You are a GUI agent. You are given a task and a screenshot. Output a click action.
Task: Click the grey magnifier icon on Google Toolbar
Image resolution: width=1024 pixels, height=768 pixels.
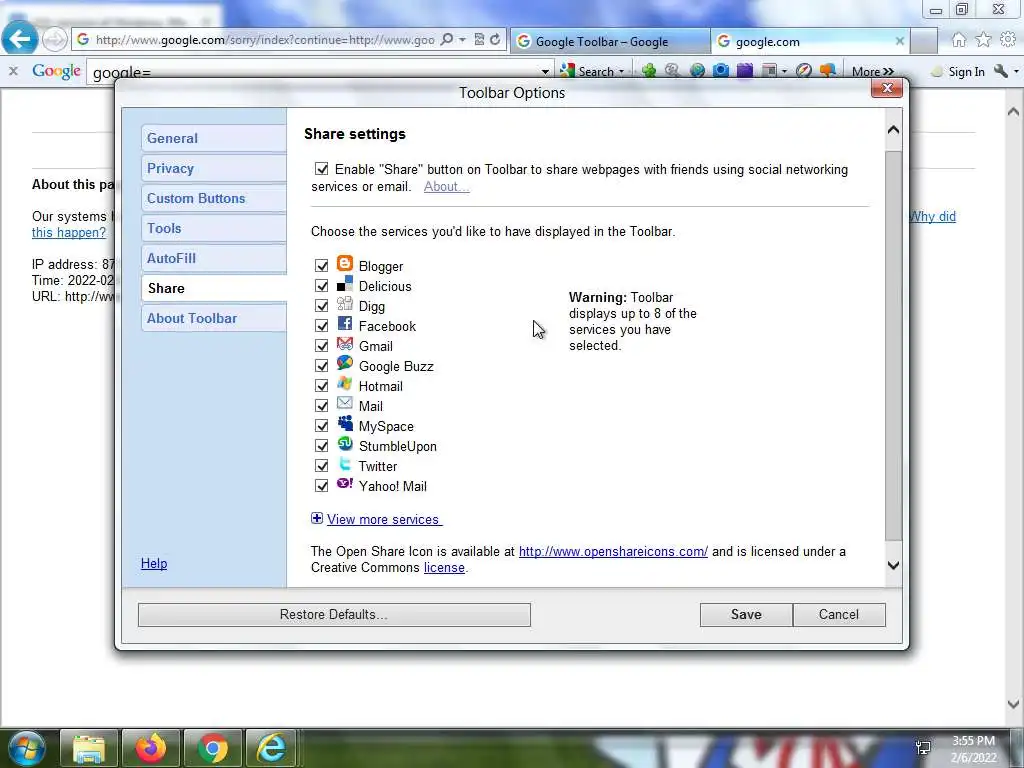click(672, 71)
